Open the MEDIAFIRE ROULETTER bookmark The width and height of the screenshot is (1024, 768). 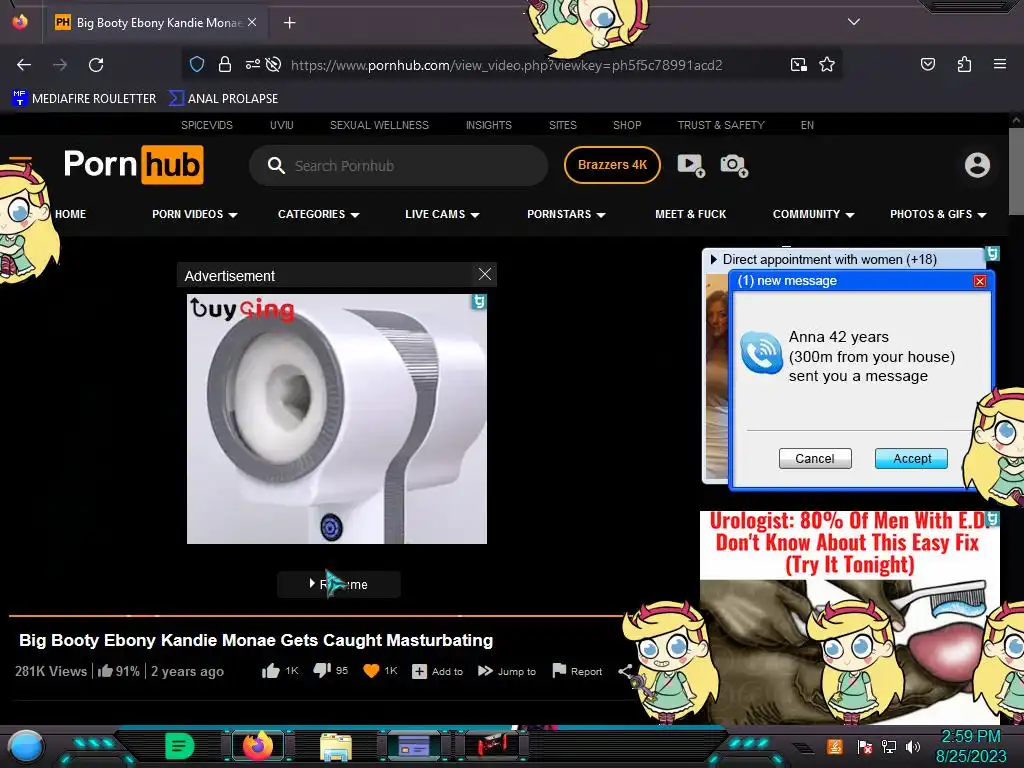click(x=84, y=99)
